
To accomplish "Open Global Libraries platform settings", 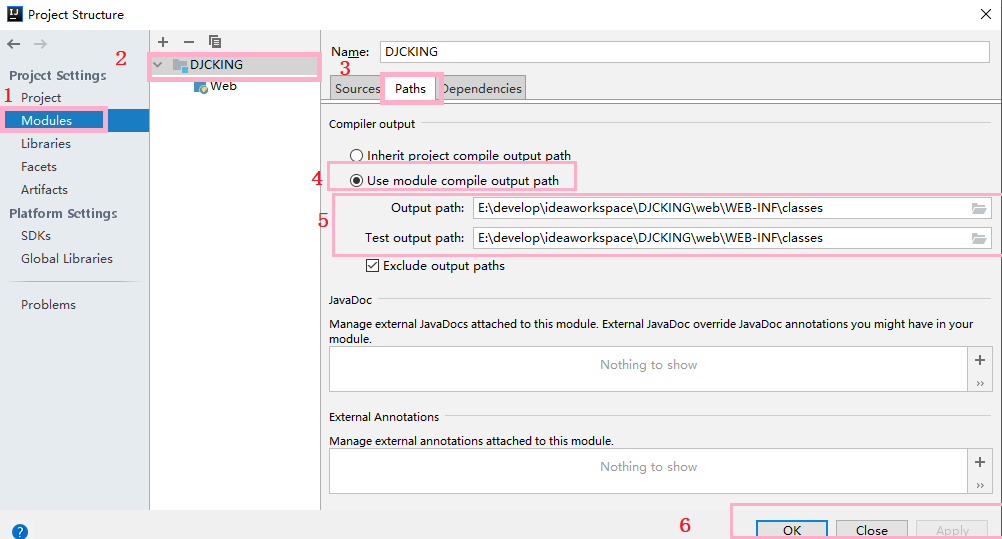I will point(66,258).
